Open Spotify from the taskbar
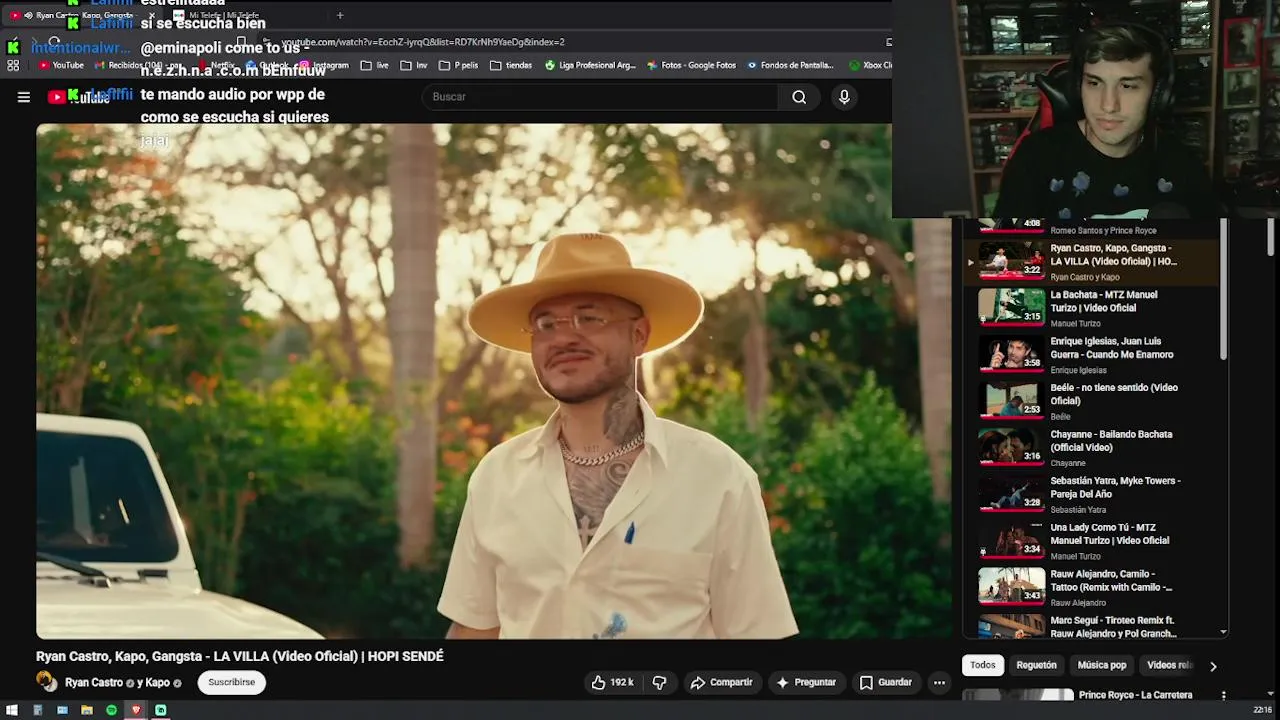 pyautogui.click(x=111, y=710)
